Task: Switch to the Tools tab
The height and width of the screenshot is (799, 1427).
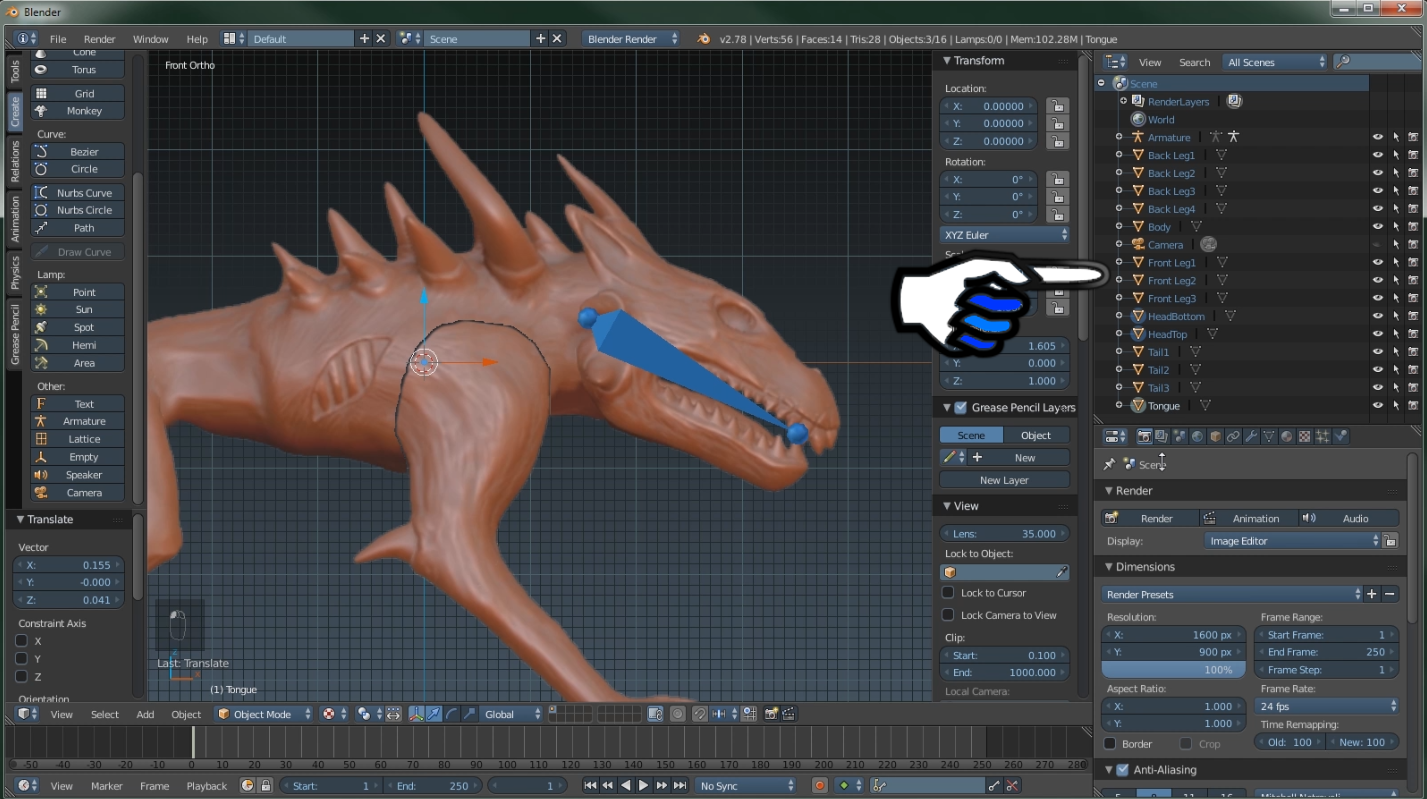Action: pos(15,71)
